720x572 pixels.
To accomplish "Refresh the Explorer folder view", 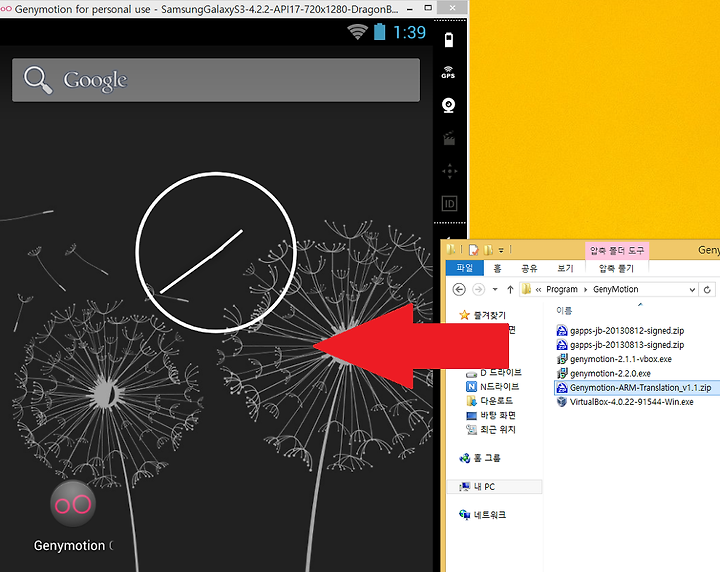I will (707, 290).
